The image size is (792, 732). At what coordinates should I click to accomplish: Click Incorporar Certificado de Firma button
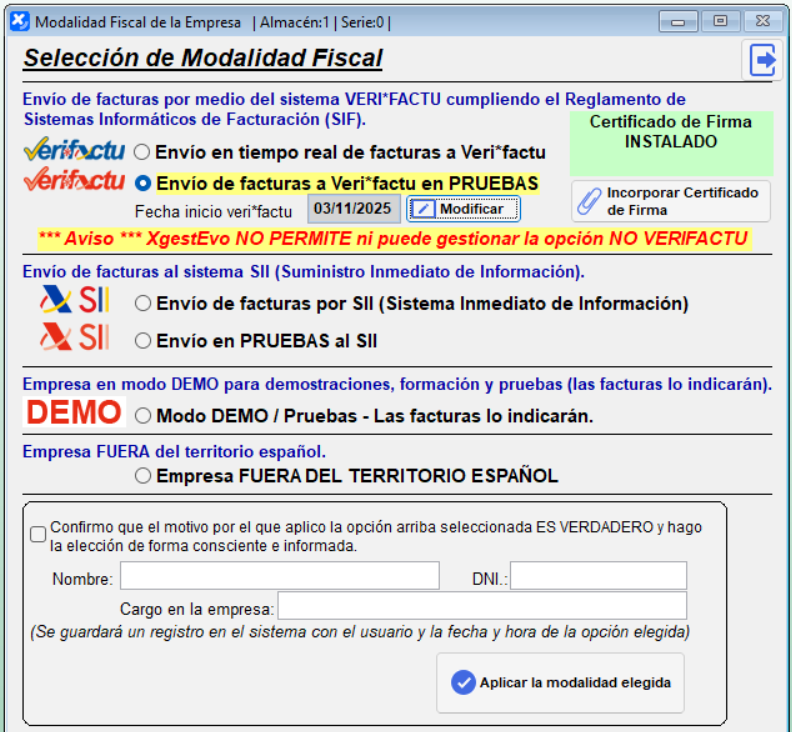tap(671, 202)
